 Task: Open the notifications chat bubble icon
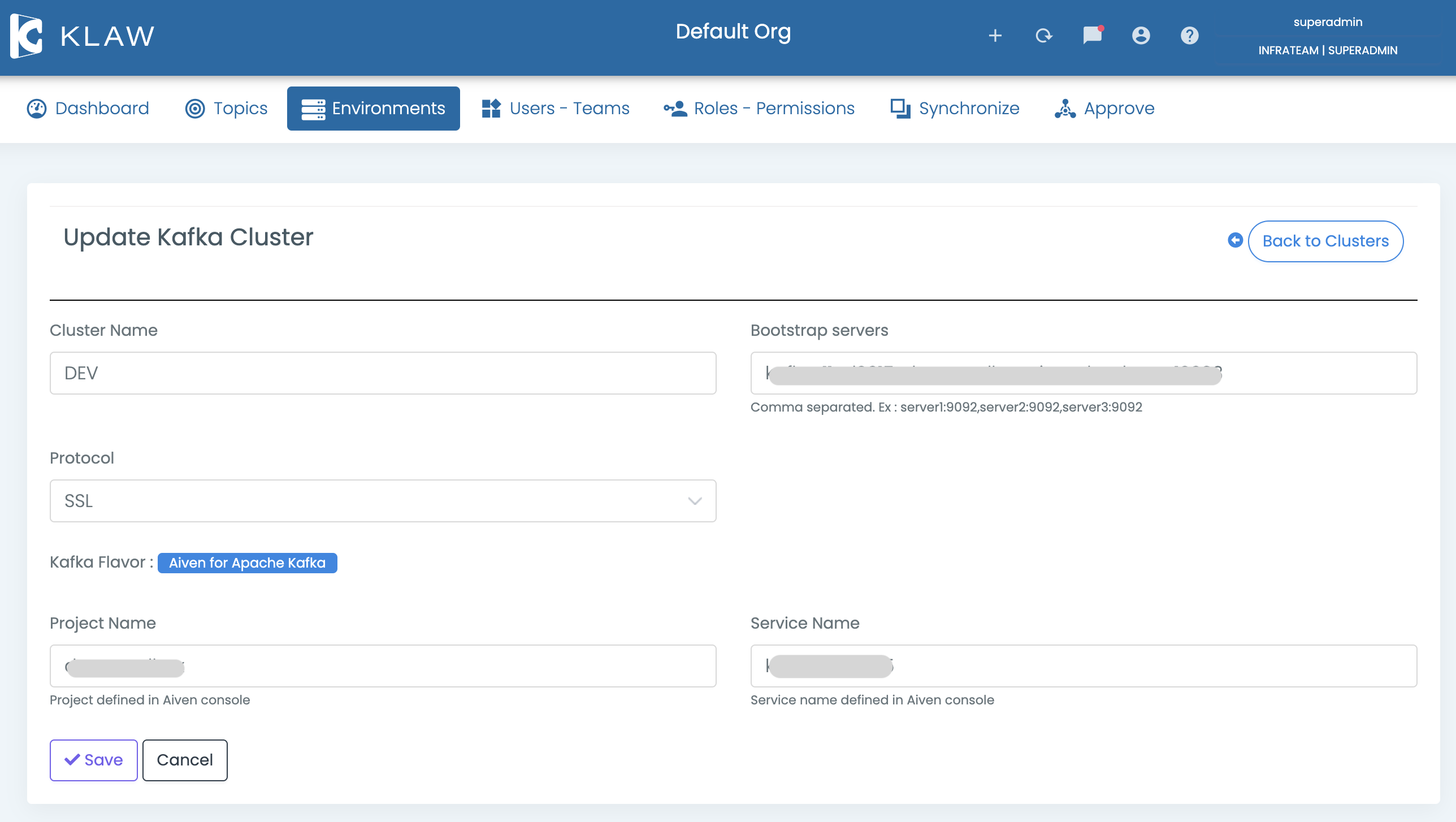1092,36
